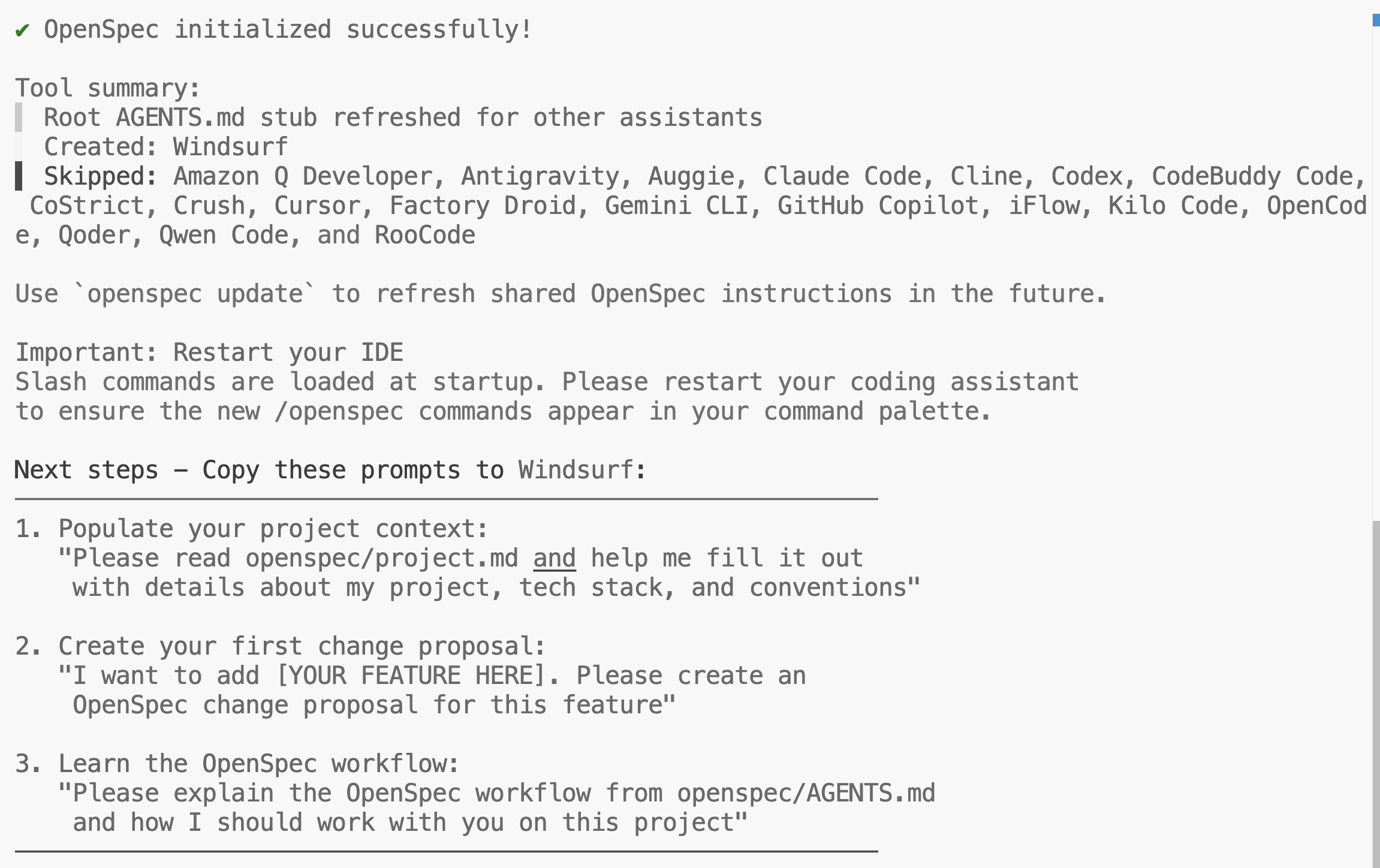Click the dark bar beside Skipped
This screenshot has height=868, width=1380.
19,176
